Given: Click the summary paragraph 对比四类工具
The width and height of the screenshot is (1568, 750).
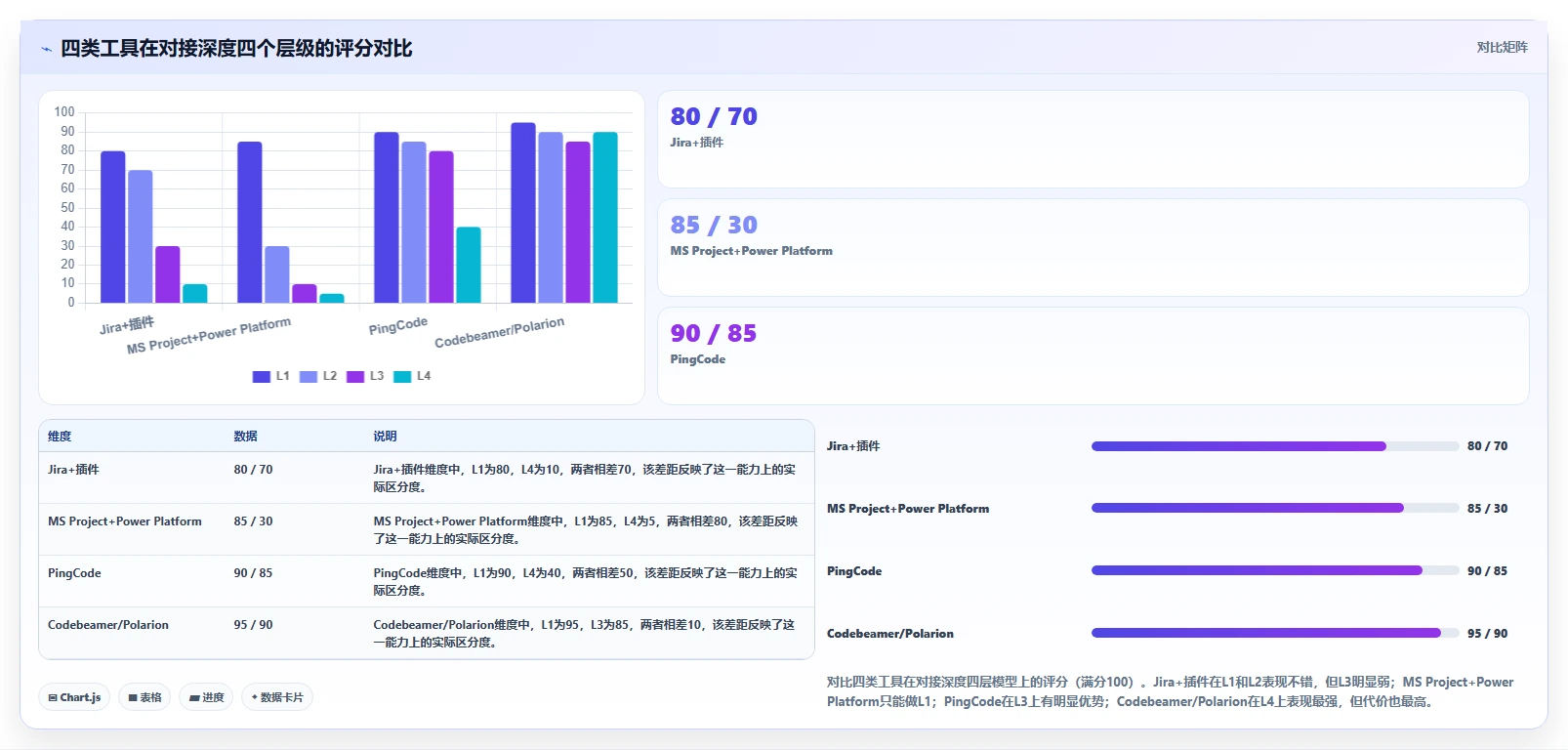Looking at the screenshot, I should [x=1170, y=691].
